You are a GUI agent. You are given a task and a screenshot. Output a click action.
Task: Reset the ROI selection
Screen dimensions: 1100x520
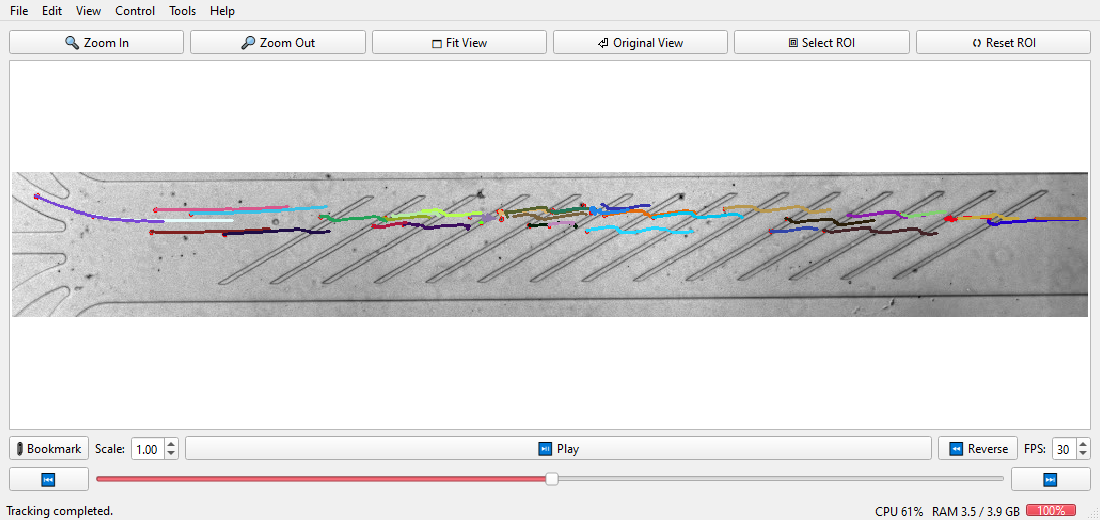click(1003, 42)
